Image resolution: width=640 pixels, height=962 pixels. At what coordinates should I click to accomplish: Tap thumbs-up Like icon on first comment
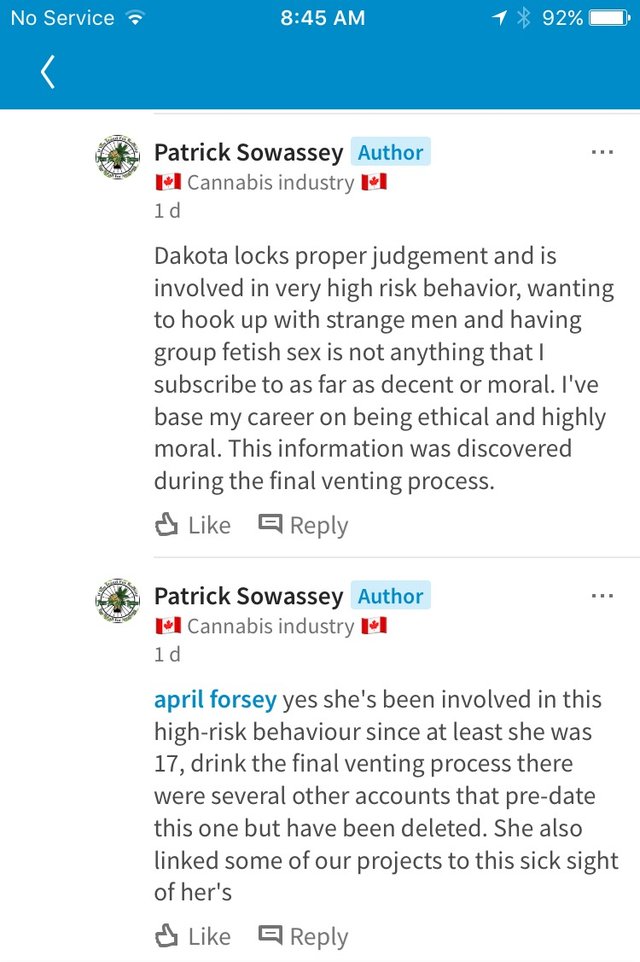[x=166, y=525]
